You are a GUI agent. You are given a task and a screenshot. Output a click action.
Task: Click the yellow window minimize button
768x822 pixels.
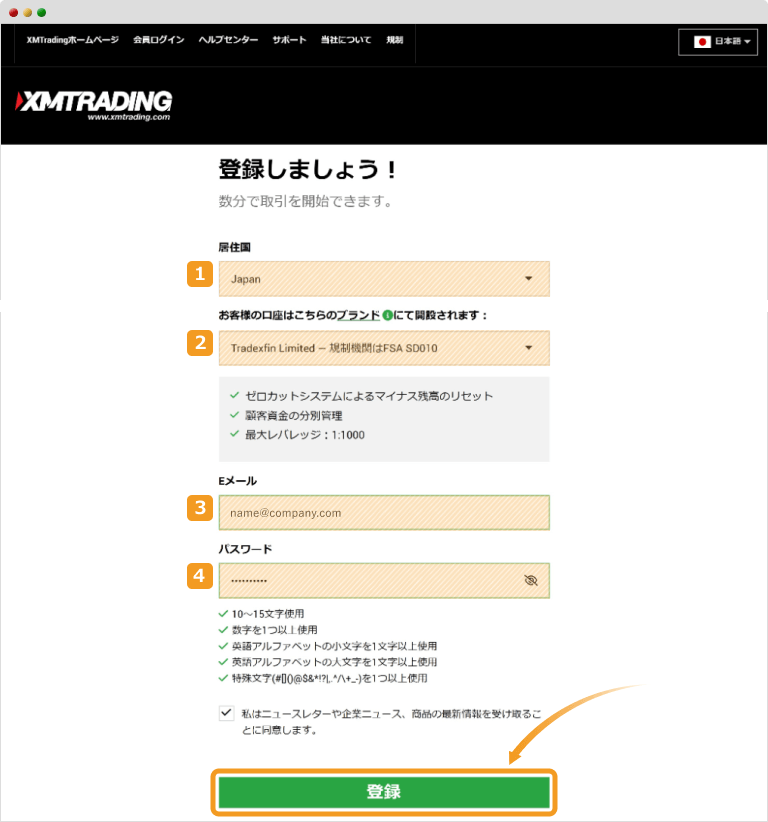[28, 13]
